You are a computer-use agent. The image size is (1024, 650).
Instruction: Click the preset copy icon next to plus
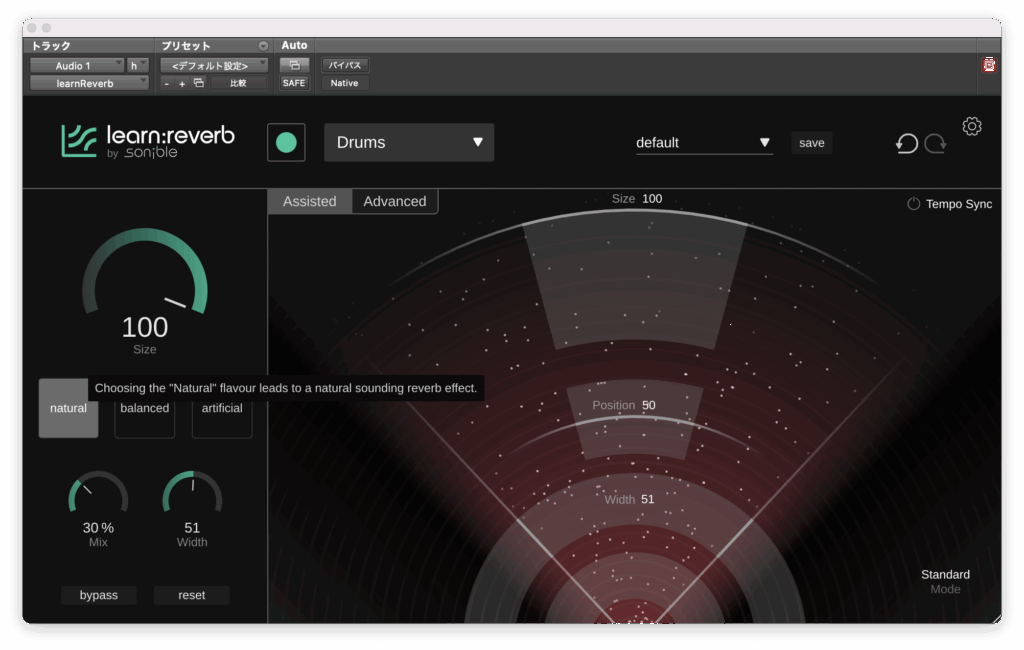pyautogui.click(x=199, y=83)
